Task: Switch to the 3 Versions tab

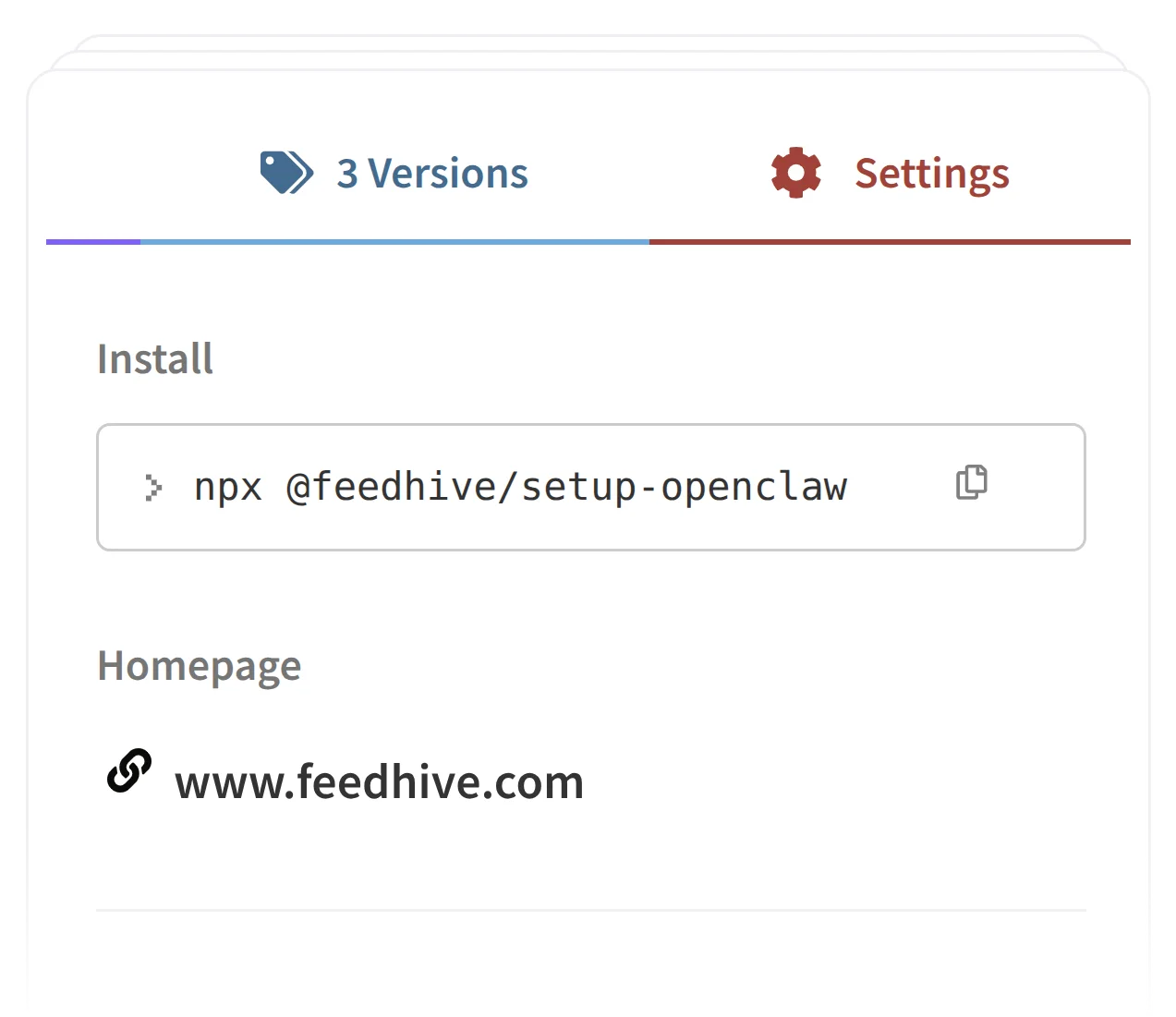Action: (x=433, y=173)
